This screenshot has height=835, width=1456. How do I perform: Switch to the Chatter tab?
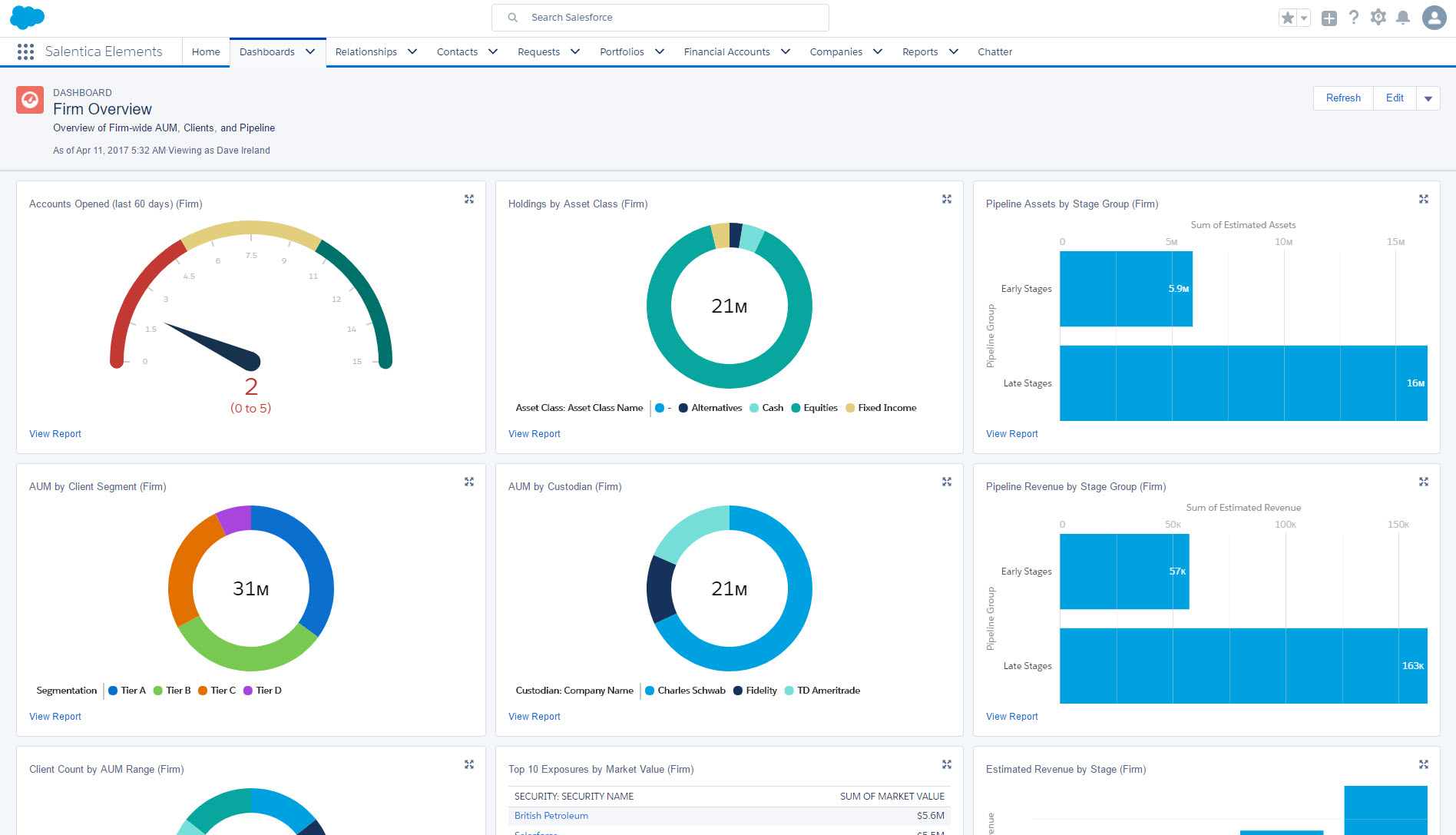(x=994, y=51)
